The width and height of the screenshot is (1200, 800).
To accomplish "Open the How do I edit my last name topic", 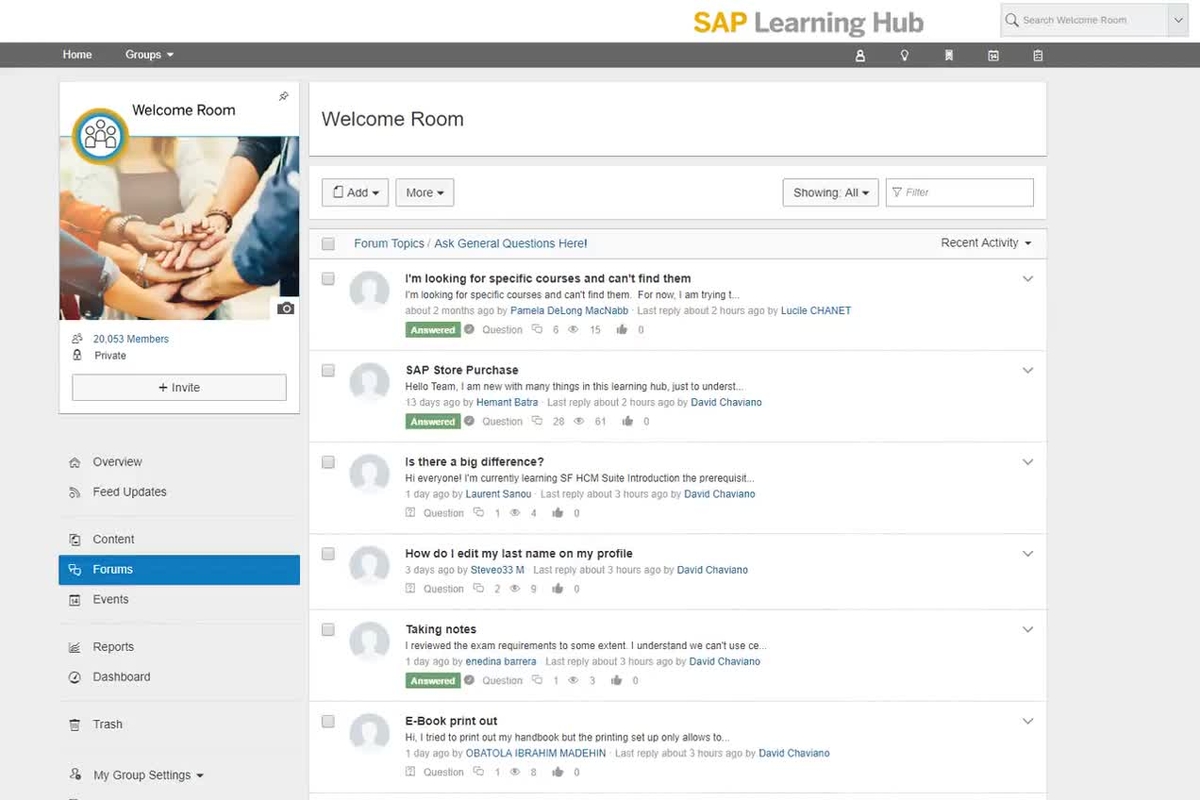I will tap(519, 553).
